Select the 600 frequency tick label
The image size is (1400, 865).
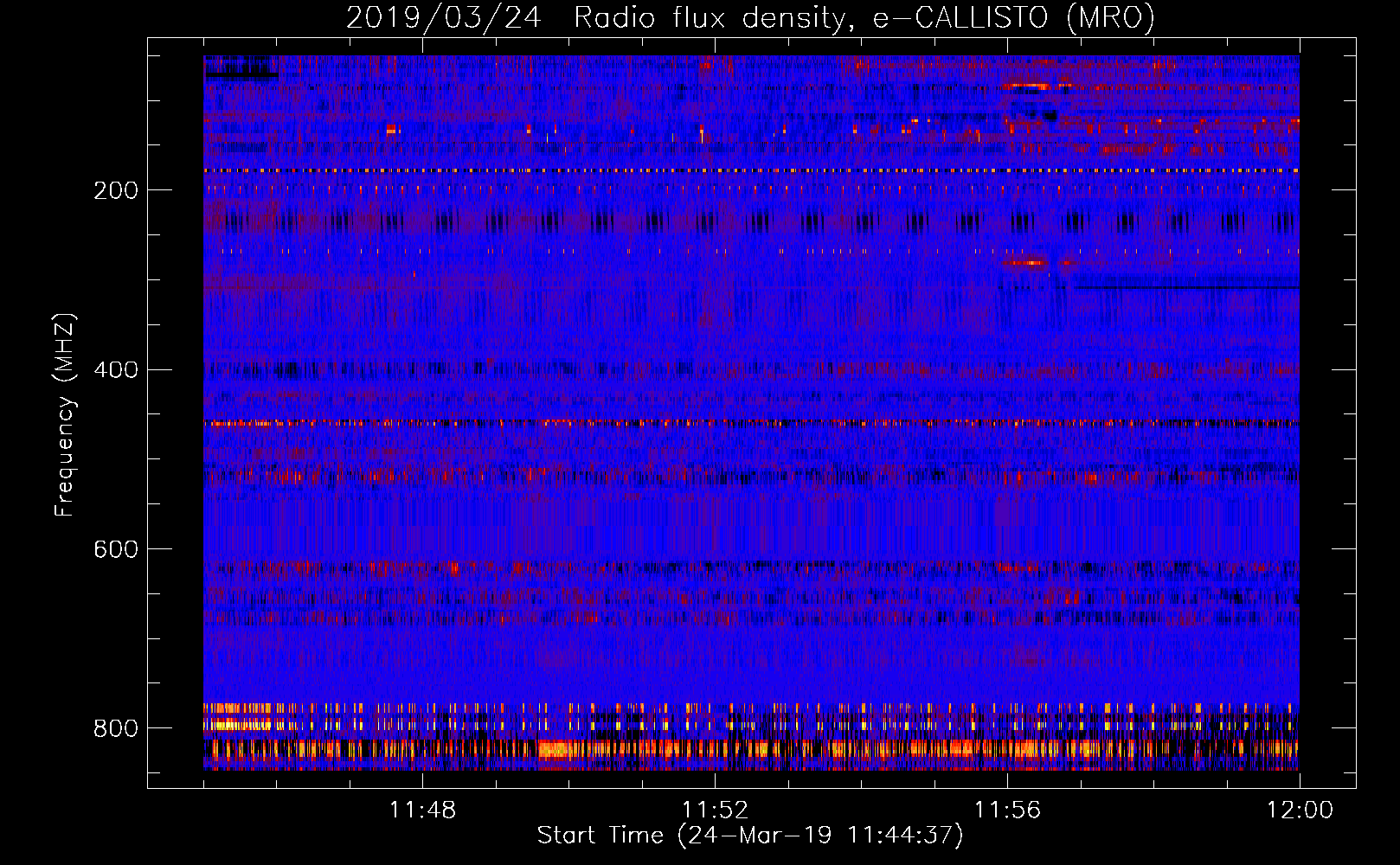click(x=116, y=550)
